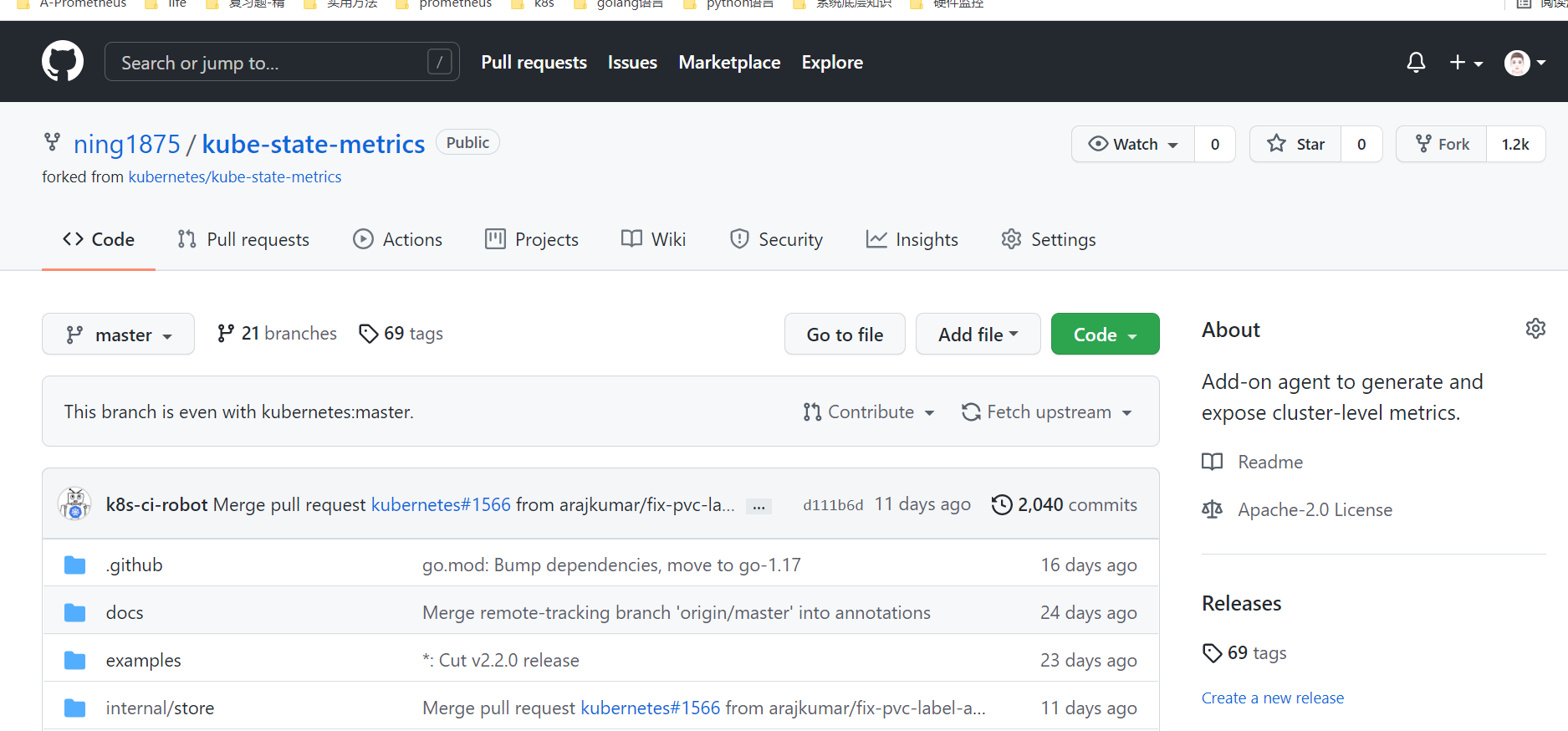The image size is (1568, 731).
Task: Open the internal/store folder name
Action: pos(160,708)
